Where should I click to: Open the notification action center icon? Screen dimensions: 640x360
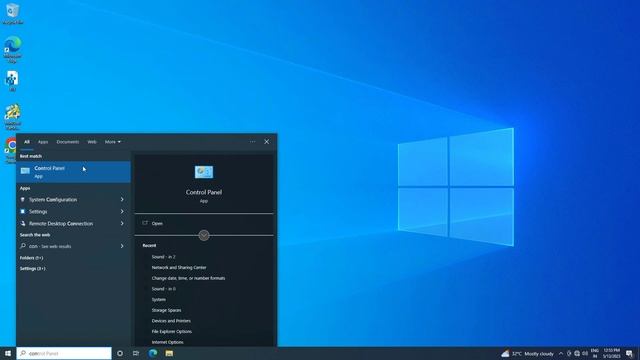pos(629,353)
